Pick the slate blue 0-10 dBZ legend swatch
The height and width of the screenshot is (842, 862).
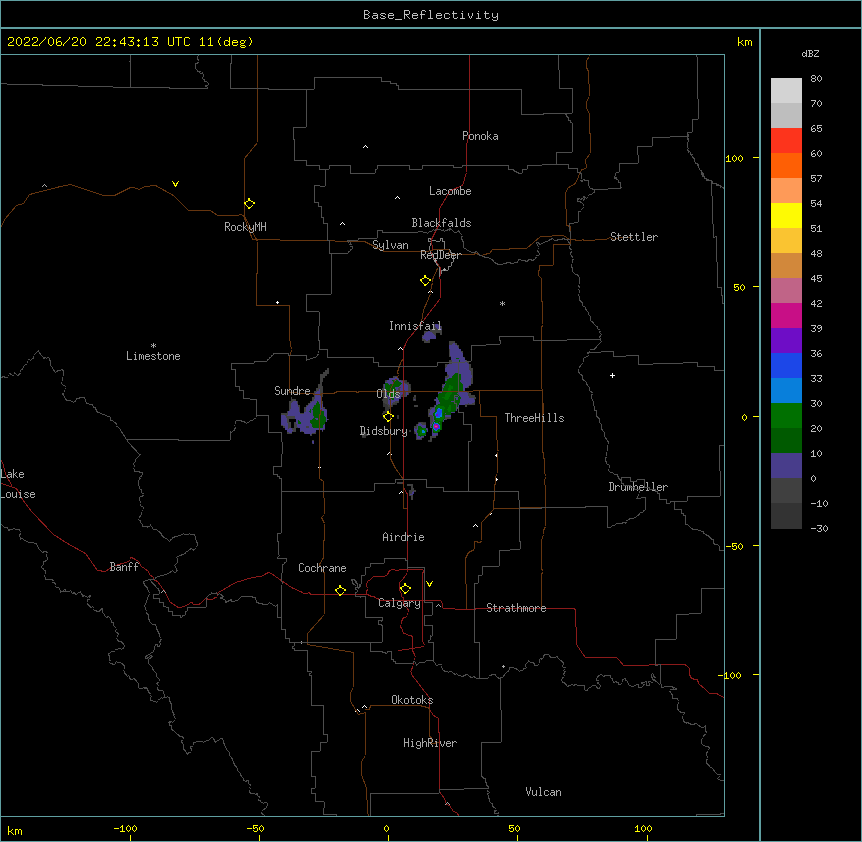click(786, 466)
